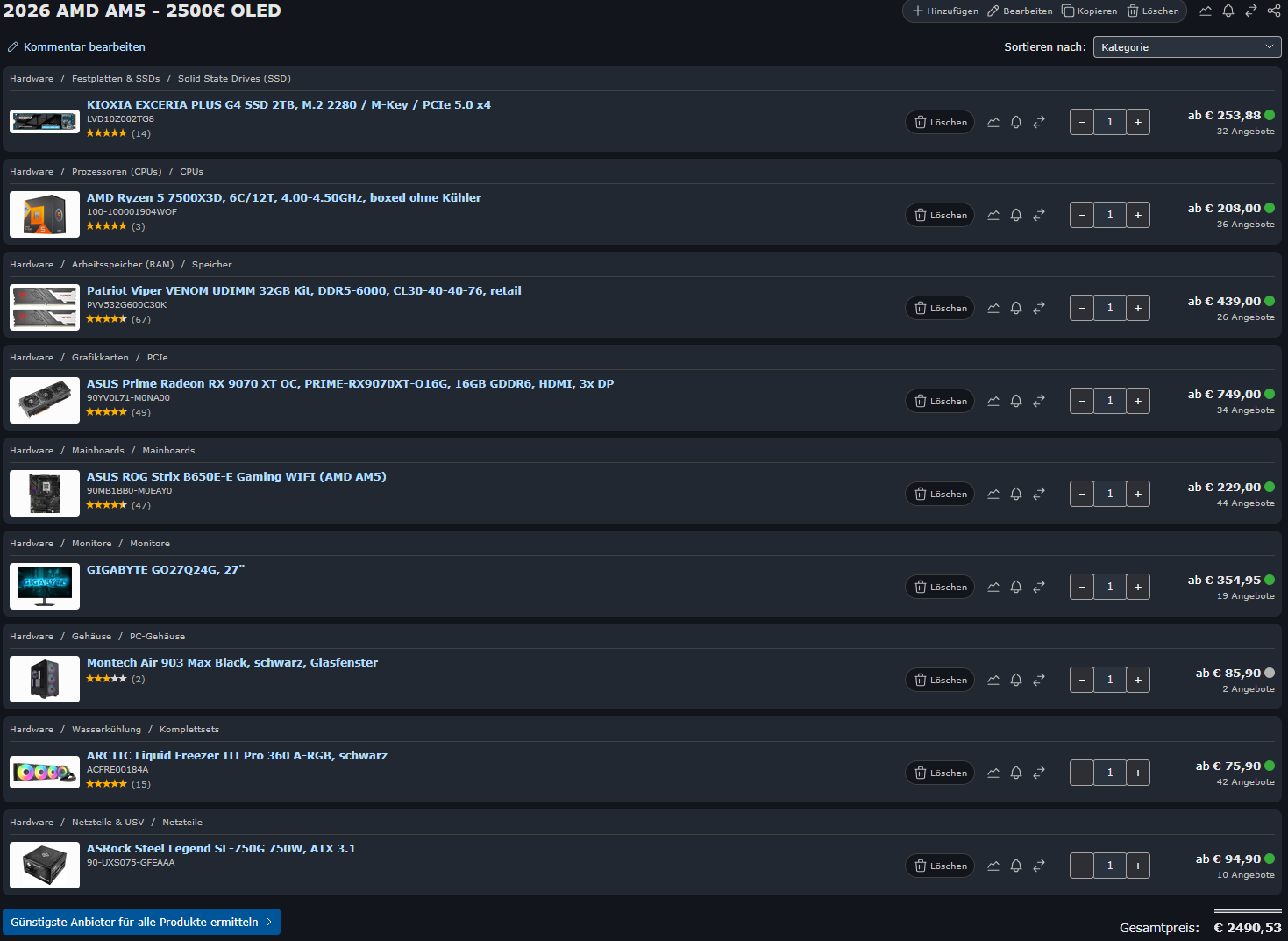Decrease quantity of GIGABYTE GO27Q24G monitor
This screenshot has height=941, width=1288.
(x=1082, y=587)
